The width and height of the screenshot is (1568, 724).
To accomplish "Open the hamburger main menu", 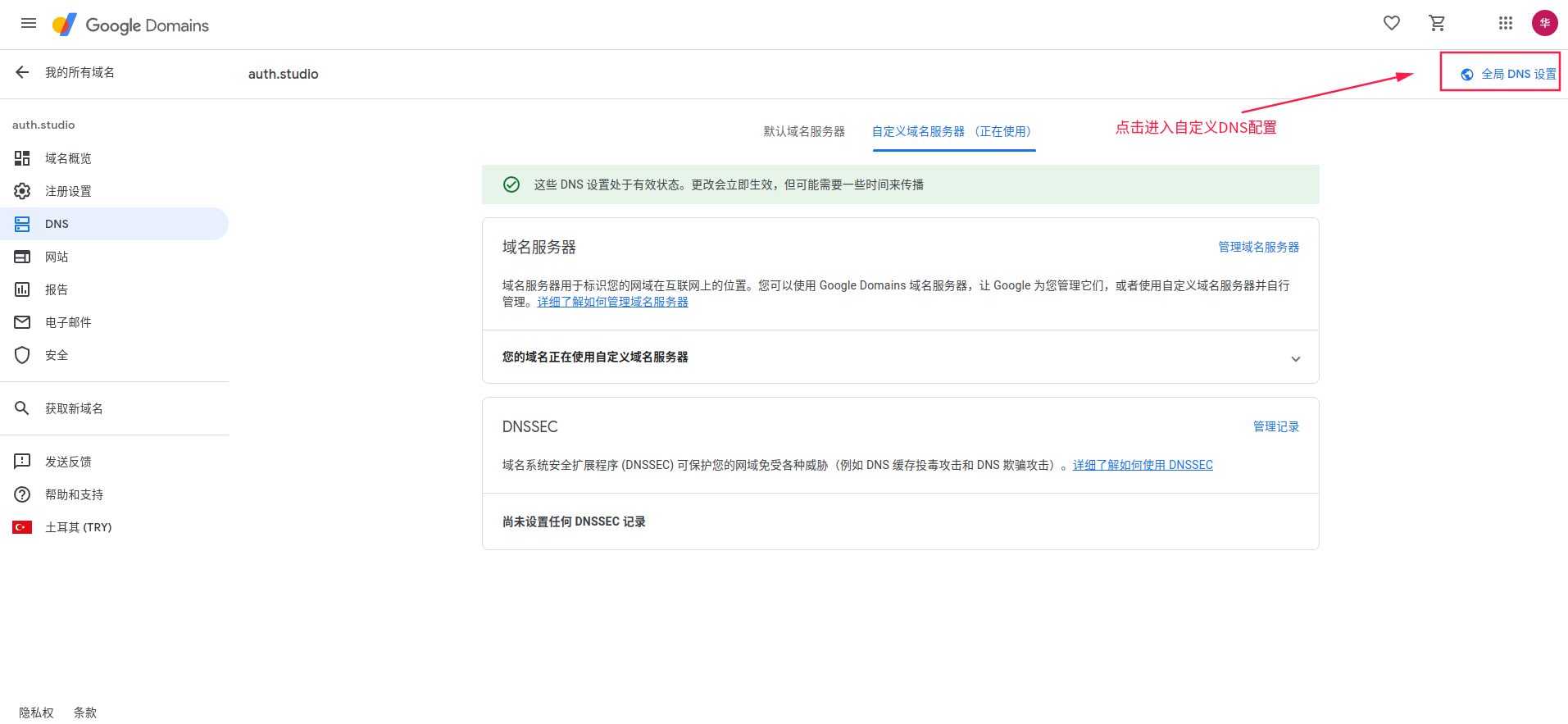I will [x=29, y=23].
